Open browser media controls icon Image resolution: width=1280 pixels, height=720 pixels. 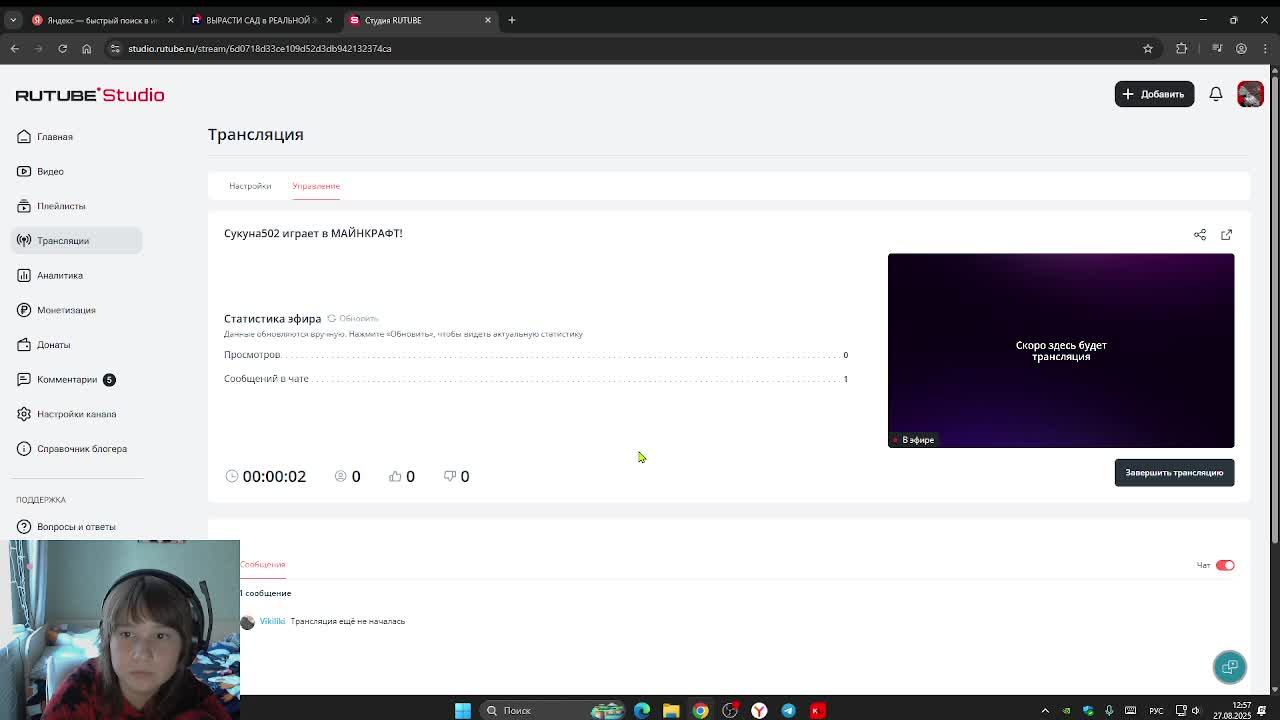pos(1217,48)
